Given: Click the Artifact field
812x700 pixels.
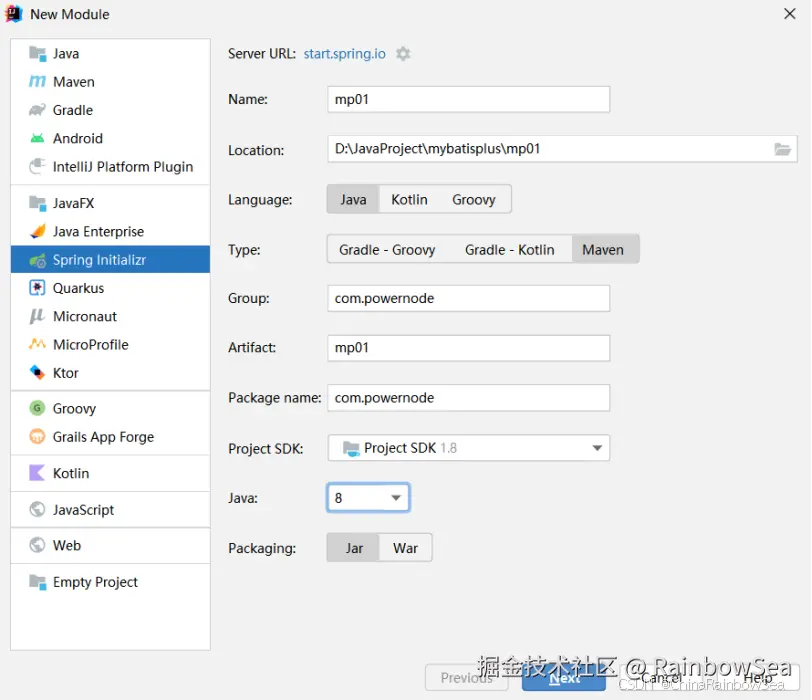Looking at the screenshot, I should coord(469,347).
